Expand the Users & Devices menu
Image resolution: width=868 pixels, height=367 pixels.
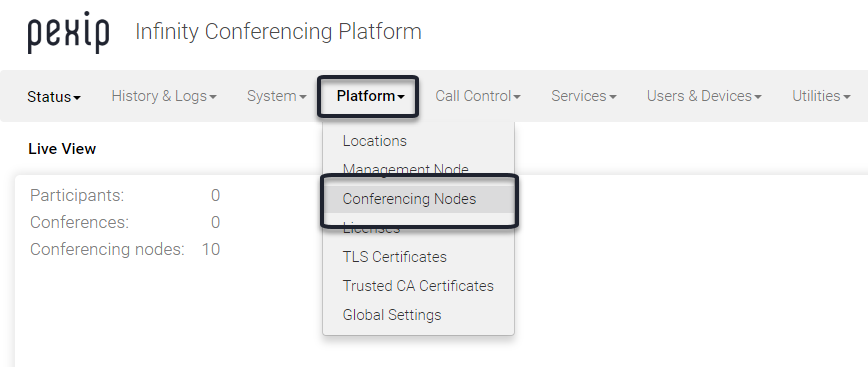click(x=704, y=96)
